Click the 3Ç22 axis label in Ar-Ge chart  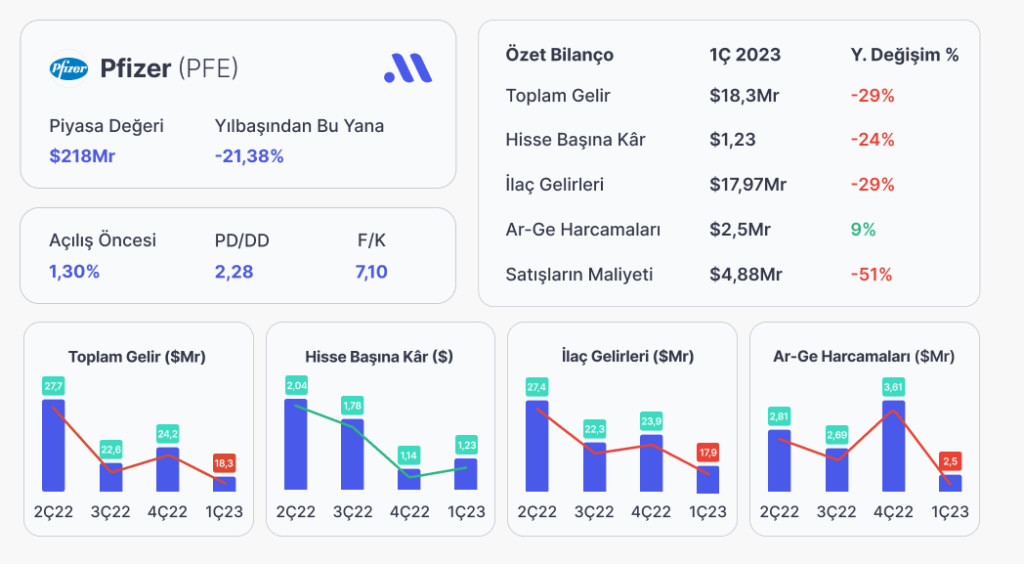click(837, 512)
